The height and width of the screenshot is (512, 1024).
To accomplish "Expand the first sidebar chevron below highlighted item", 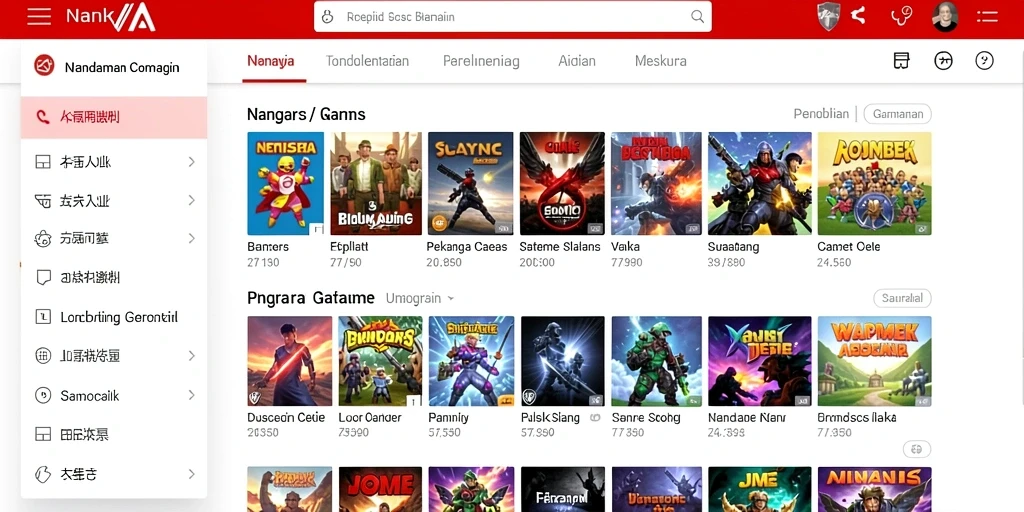I will click(191, 161).
